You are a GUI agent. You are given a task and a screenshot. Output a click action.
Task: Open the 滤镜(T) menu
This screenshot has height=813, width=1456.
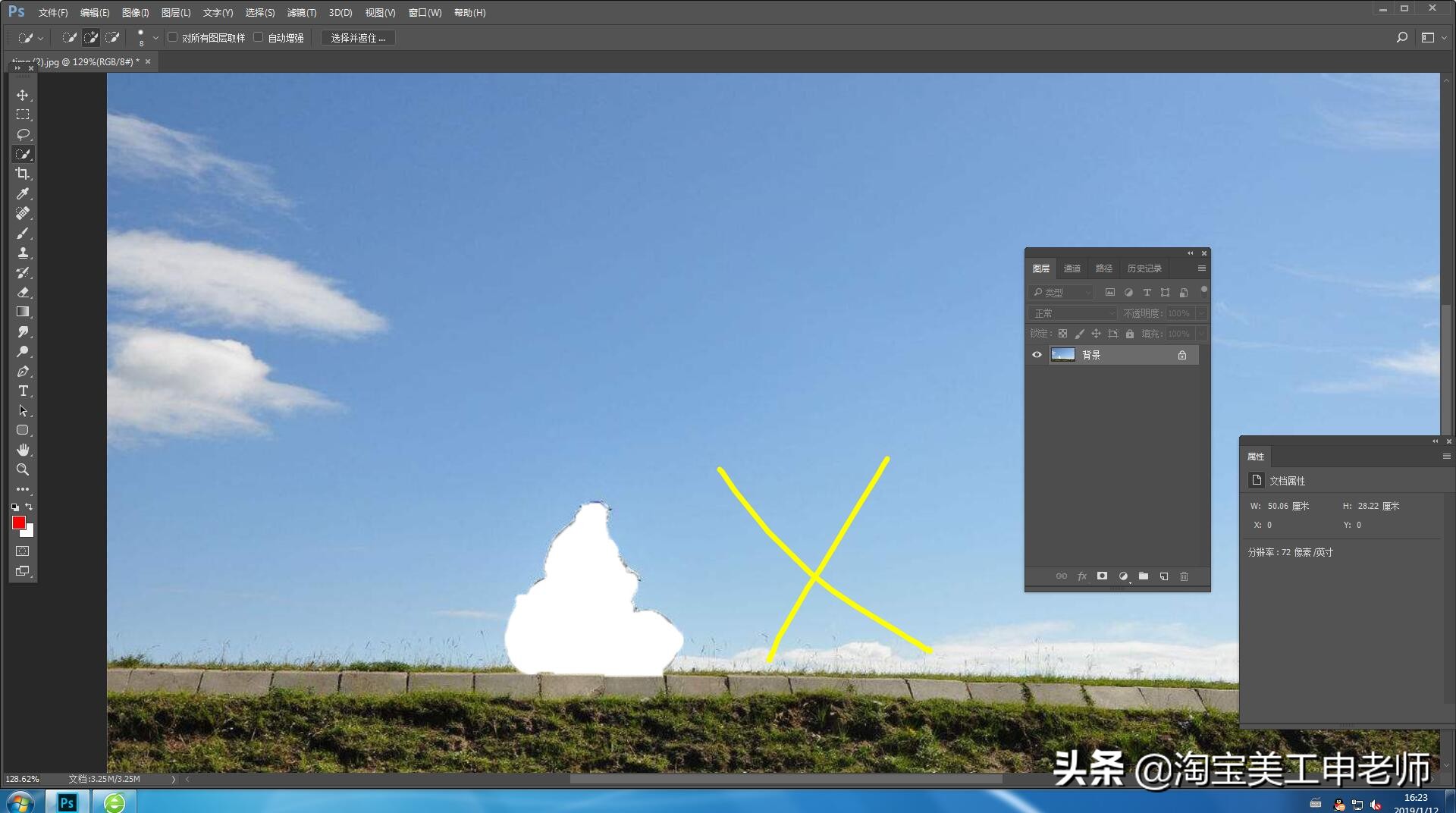pos(301,13)
